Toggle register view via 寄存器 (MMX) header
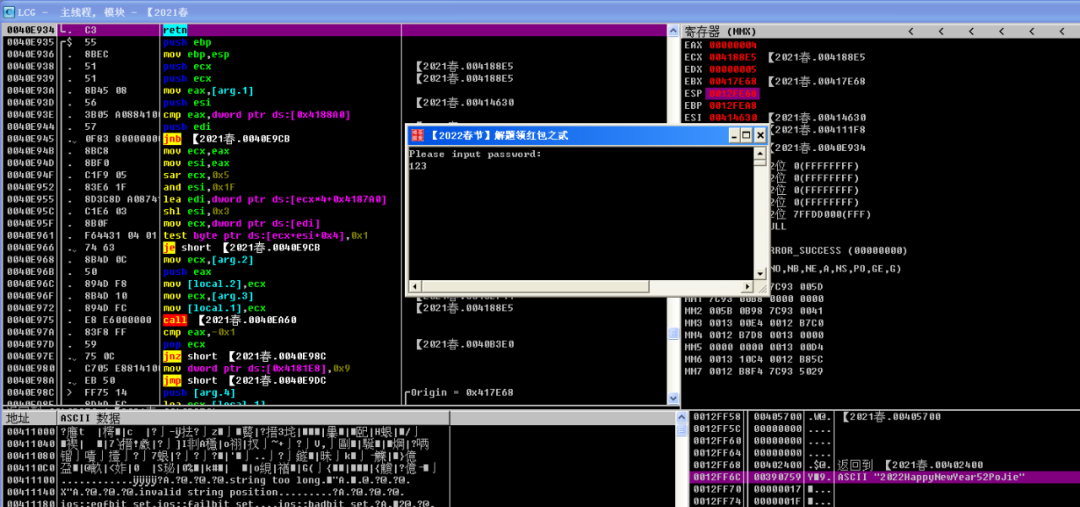This screenshot has width=1080, height=507. pos(720,32)
